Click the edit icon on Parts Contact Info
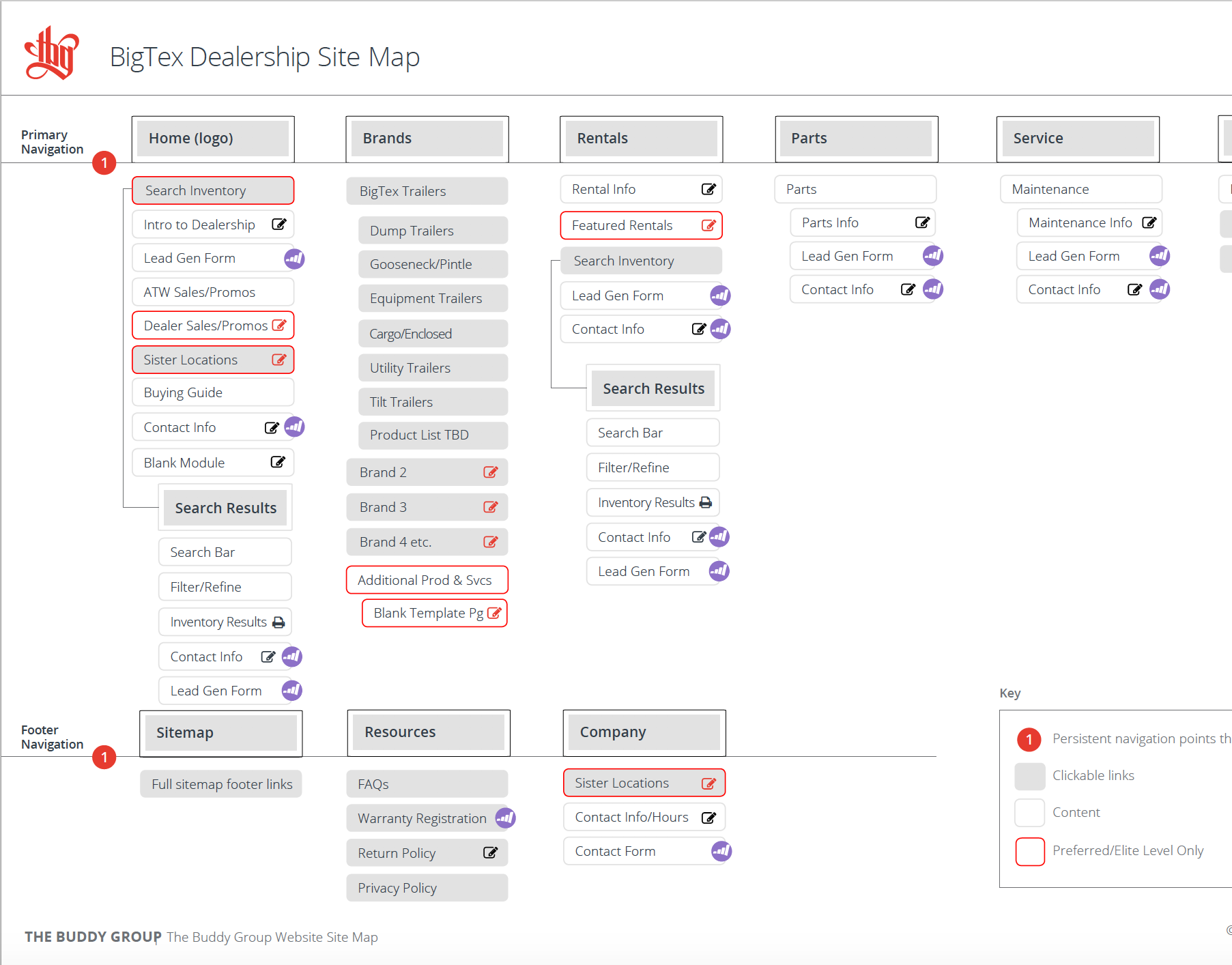1232x965 pixels. 908,289
